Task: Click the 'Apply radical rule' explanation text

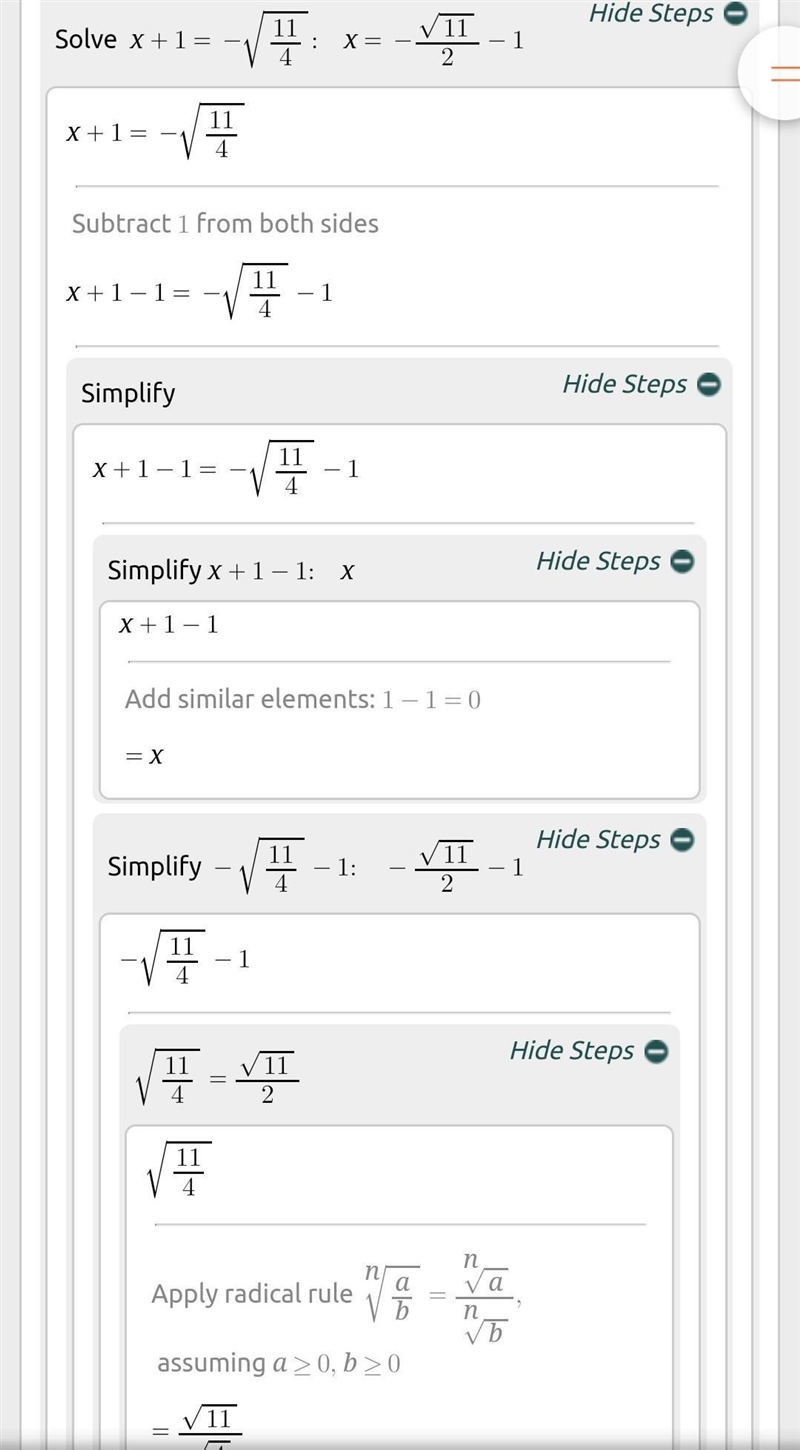Action: (x=252, y=1294)
